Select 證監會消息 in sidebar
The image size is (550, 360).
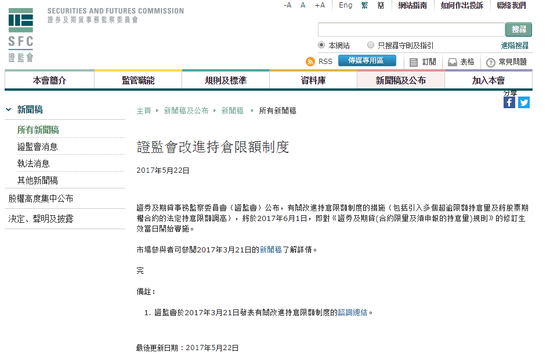[x=38, y=147]
